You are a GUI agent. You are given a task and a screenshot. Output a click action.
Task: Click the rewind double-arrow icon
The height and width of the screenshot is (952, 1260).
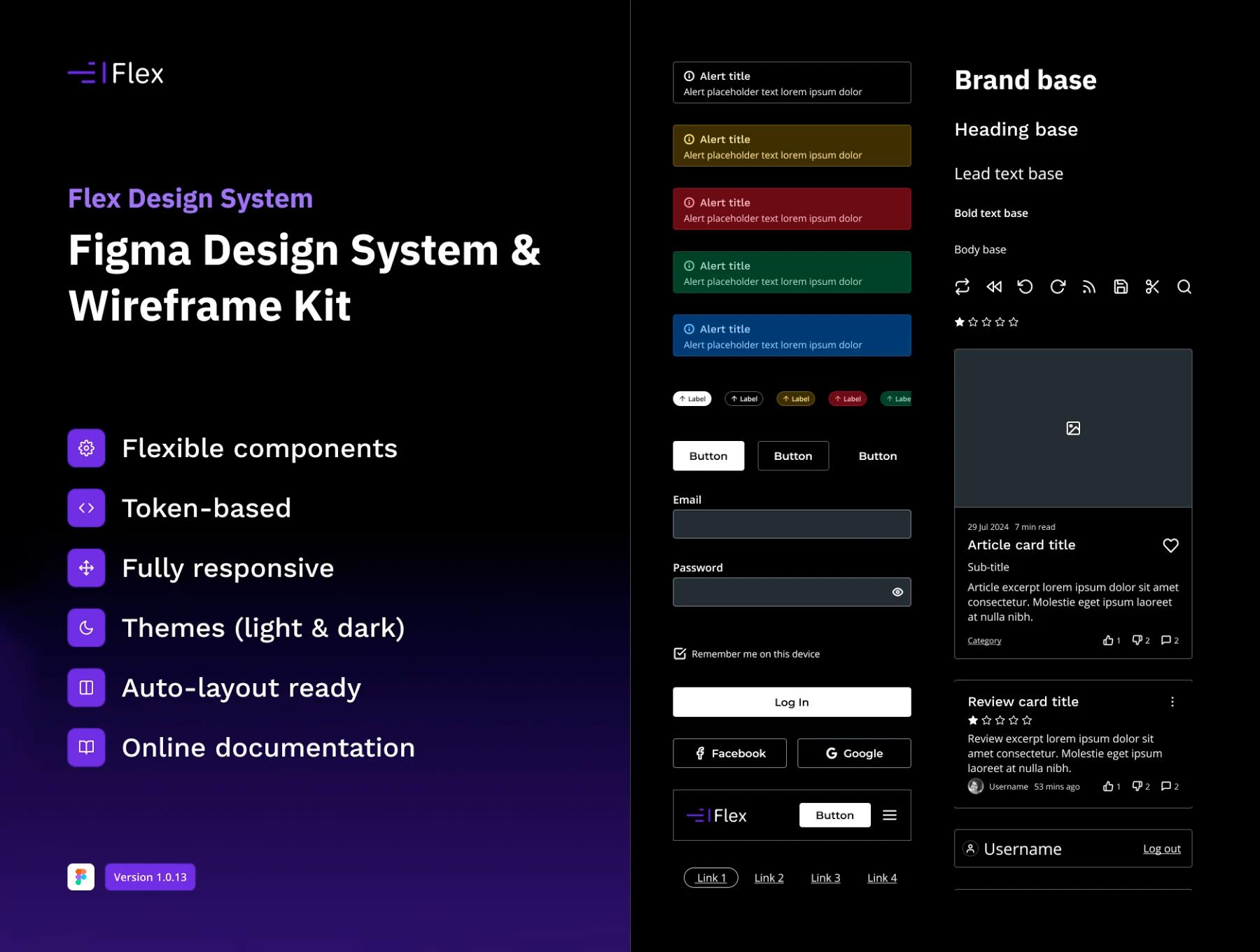point(994,287)
